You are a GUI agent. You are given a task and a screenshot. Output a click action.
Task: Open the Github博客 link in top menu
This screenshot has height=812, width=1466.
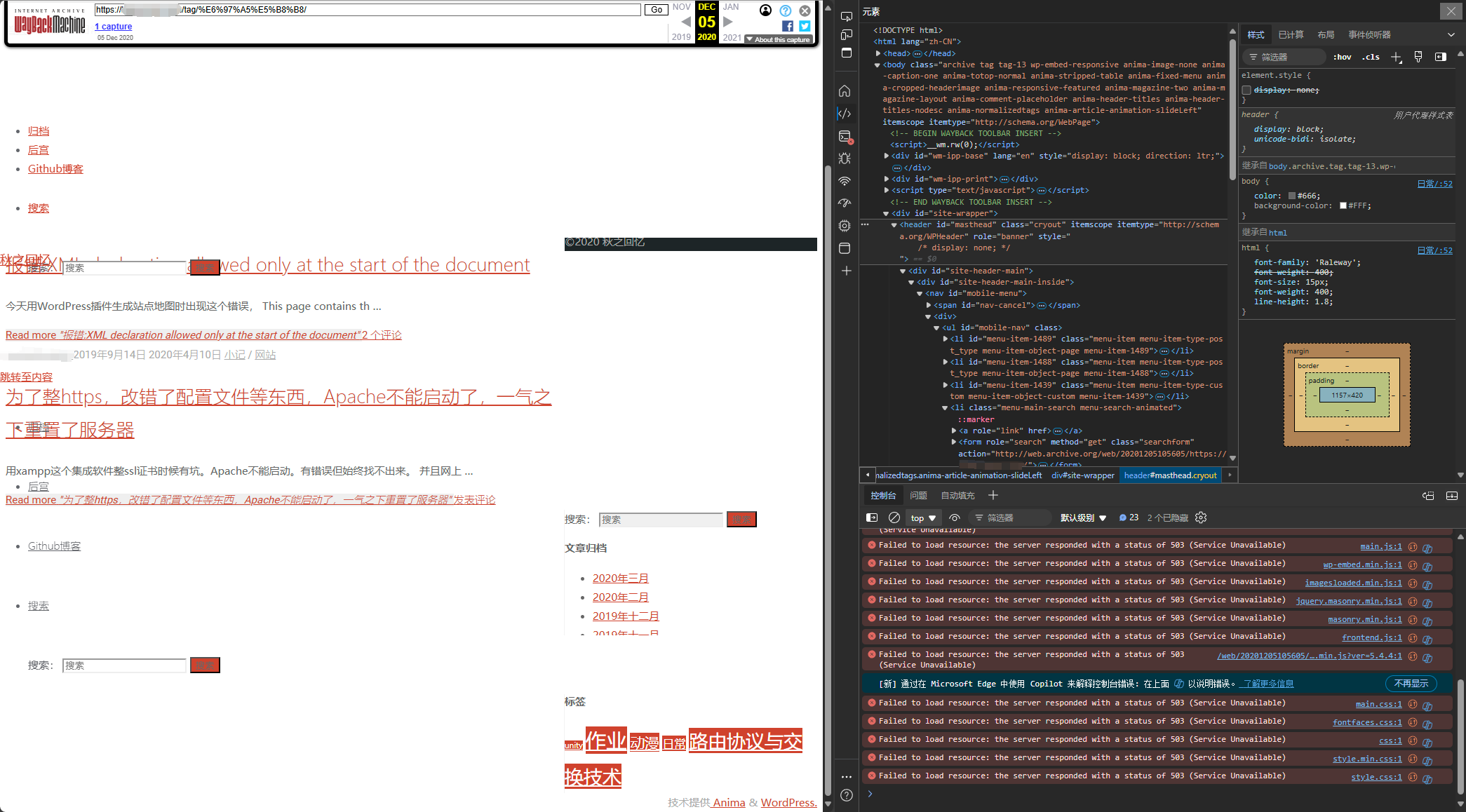point(55,169)
